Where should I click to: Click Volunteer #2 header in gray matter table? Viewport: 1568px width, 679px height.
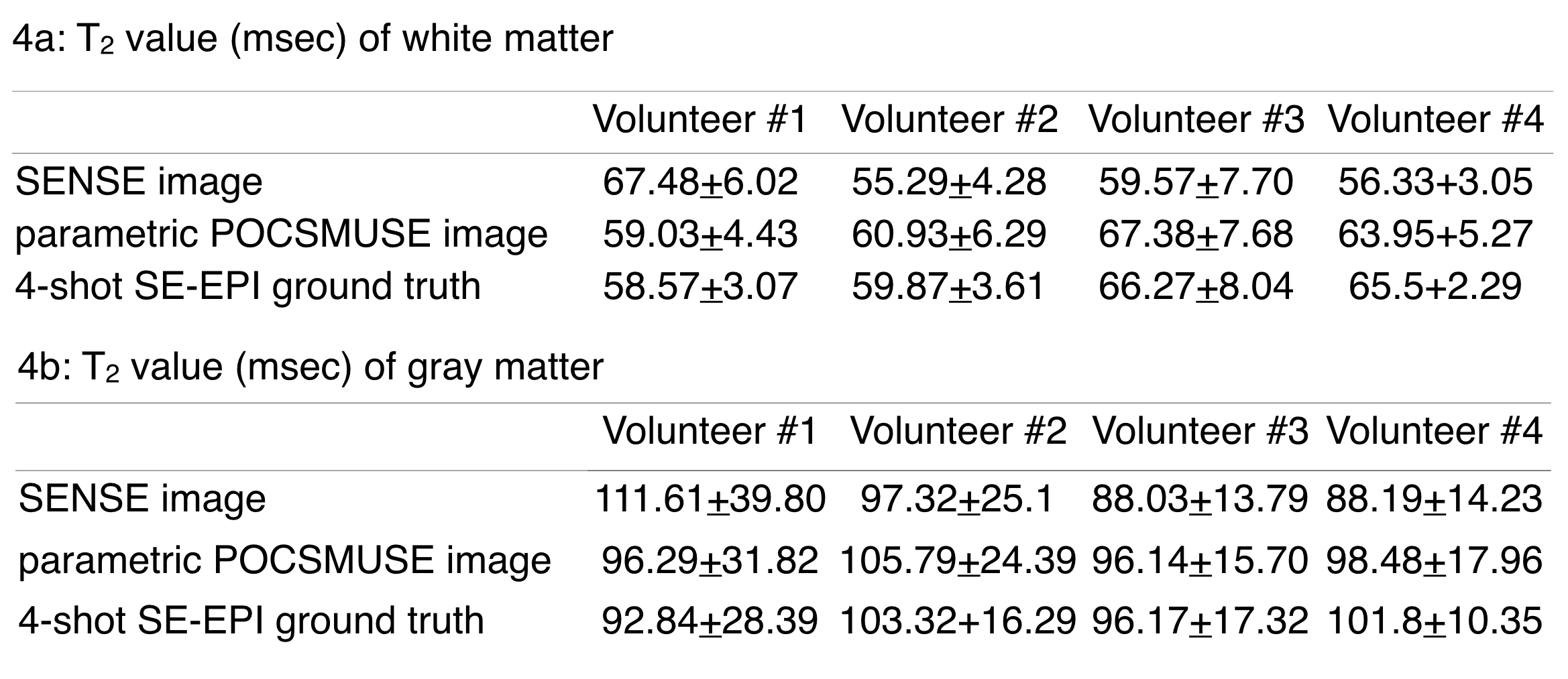[958, 431]
